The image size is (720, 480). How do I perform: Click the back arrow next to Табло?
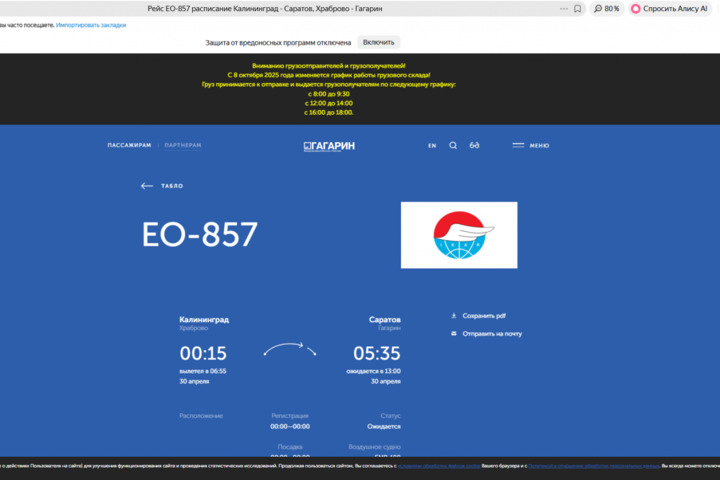[x=147, y=186]
